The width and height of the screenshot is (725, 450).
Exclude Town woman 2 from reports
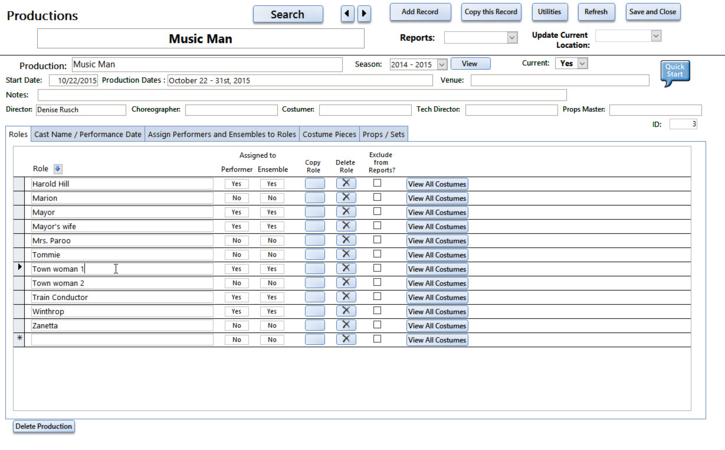377,283
